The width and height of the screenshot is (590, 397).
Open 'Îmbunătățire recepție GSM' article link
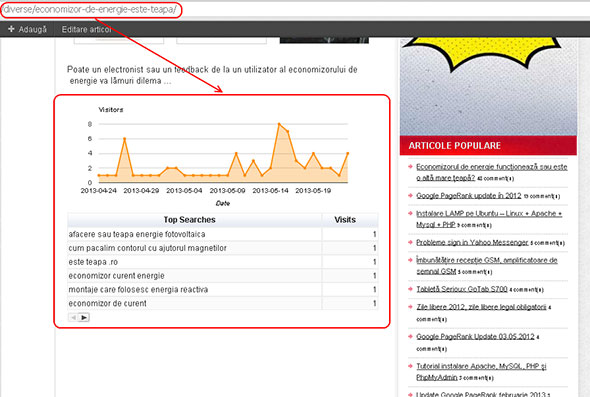click(487, 265)
